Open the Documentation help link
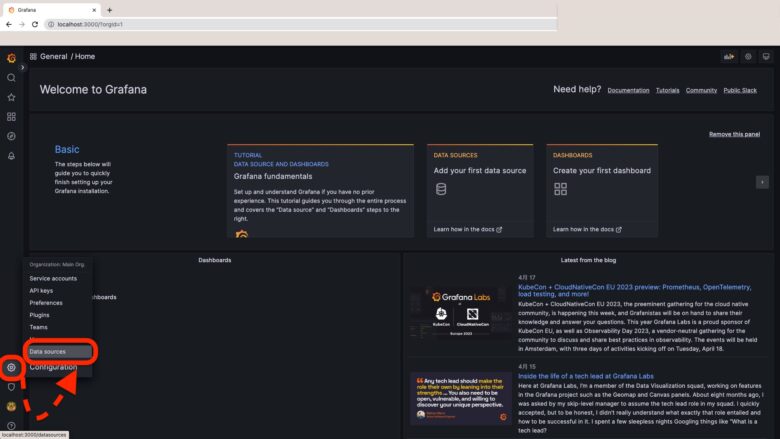 (628, 90)
